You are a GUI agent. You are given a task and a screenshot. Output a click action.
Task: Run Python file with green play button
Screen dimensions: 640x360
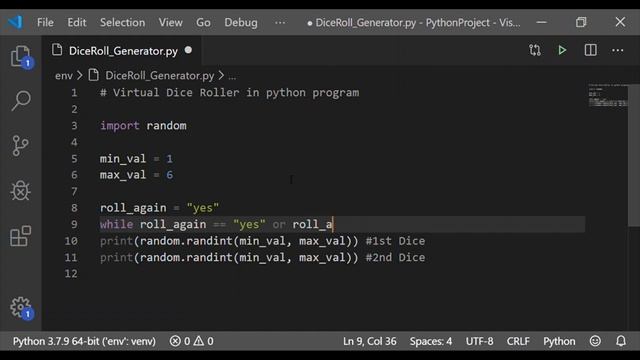pos(562,50)
